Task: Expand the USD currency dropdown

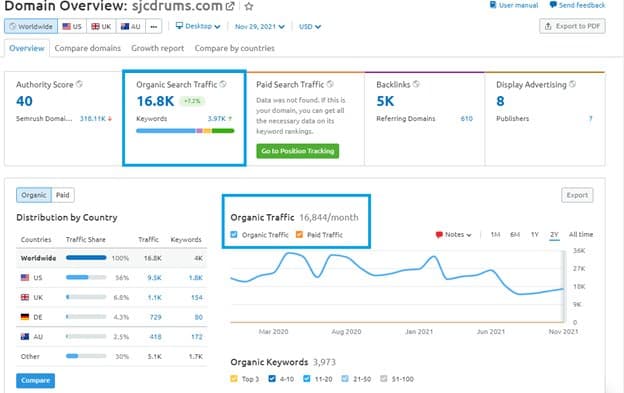Action: (x=310, y=27)
